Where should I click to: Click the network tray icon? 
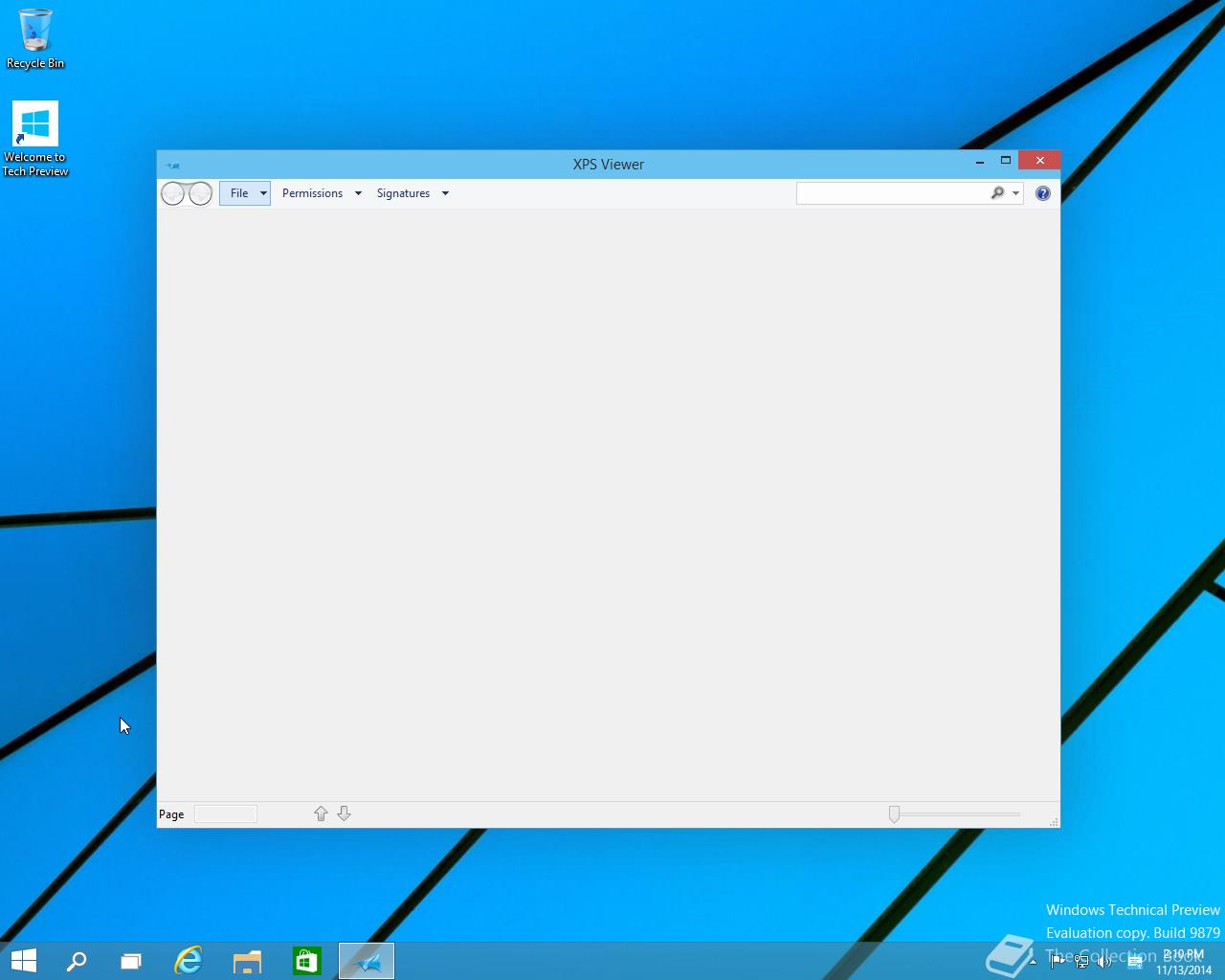click(x=1081, y=962)
